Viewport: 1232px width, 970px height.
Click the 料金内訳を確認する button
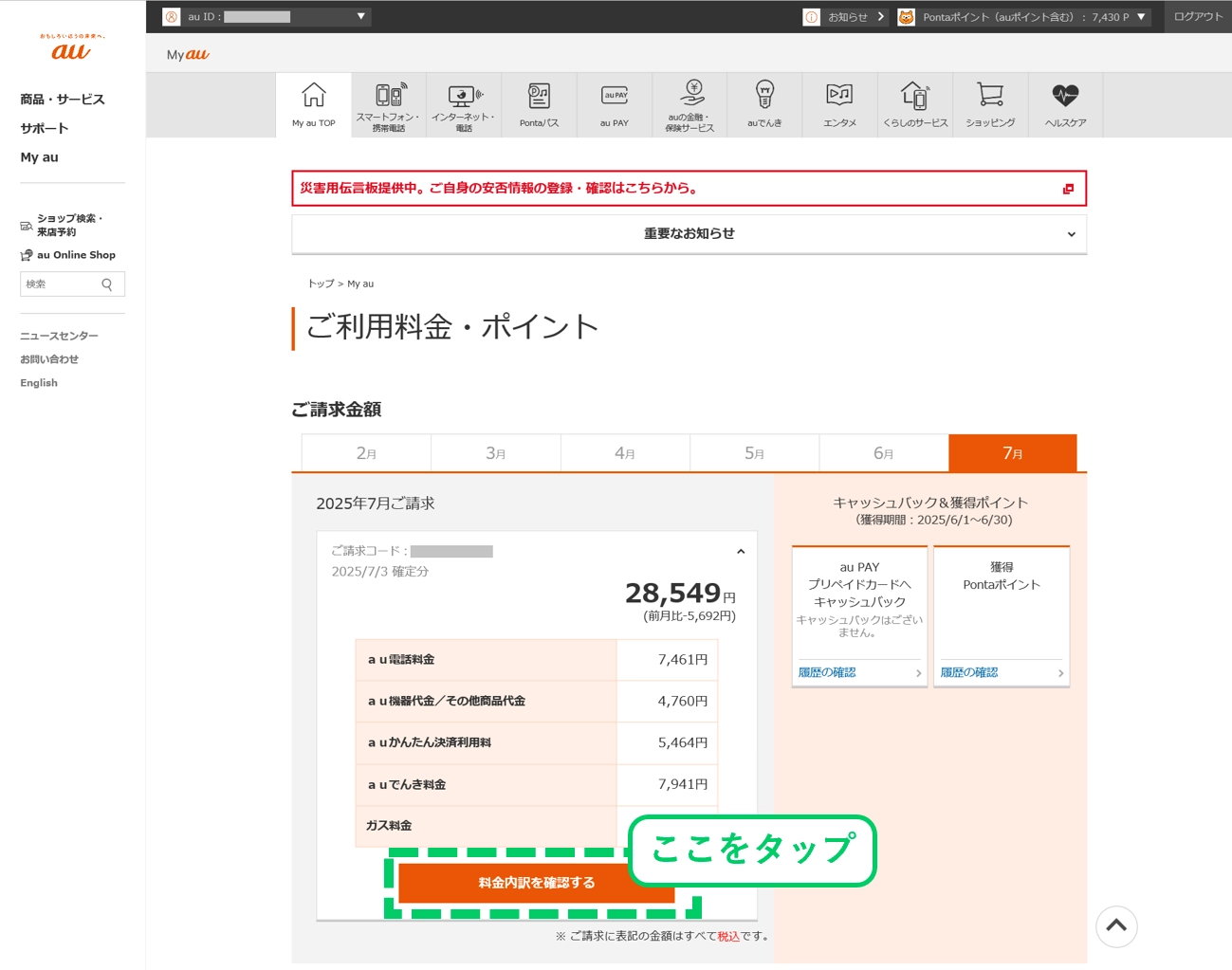pos(537,883)
